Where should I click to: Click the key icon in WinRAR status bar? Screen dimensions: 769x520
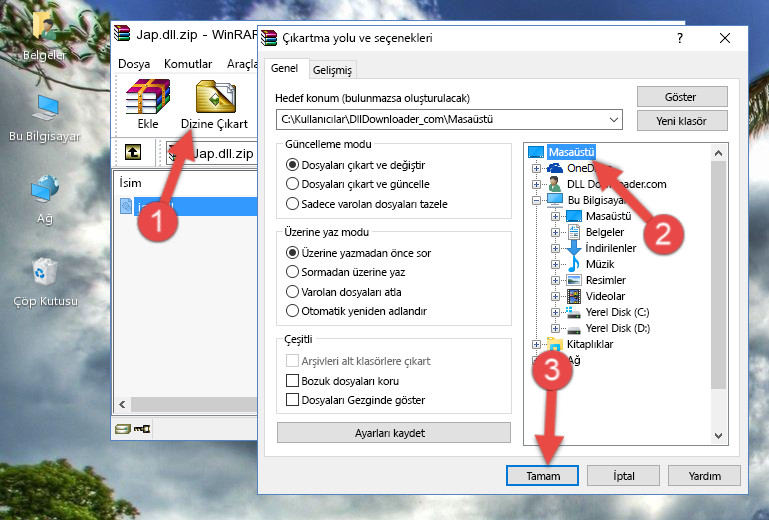tap(142, 429)
